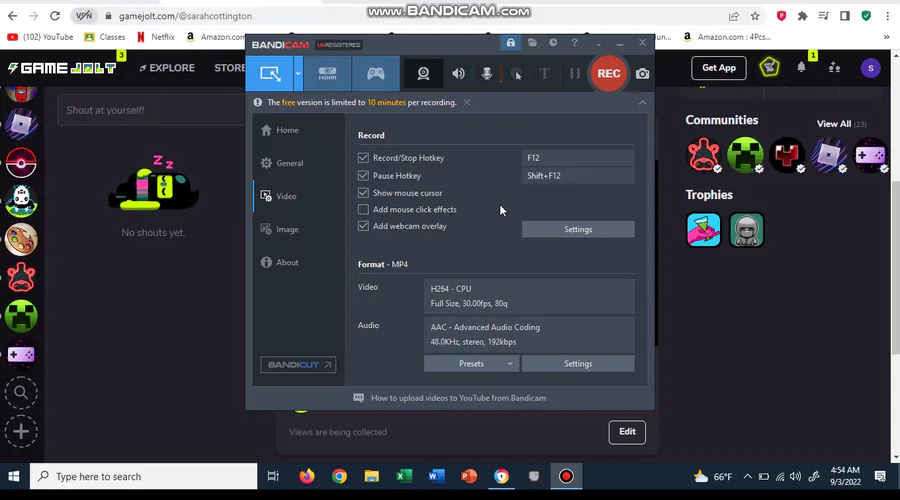Open the Minecraft creeper community in Communities
The height and width of the screenshot is (500, 900).
745,154
